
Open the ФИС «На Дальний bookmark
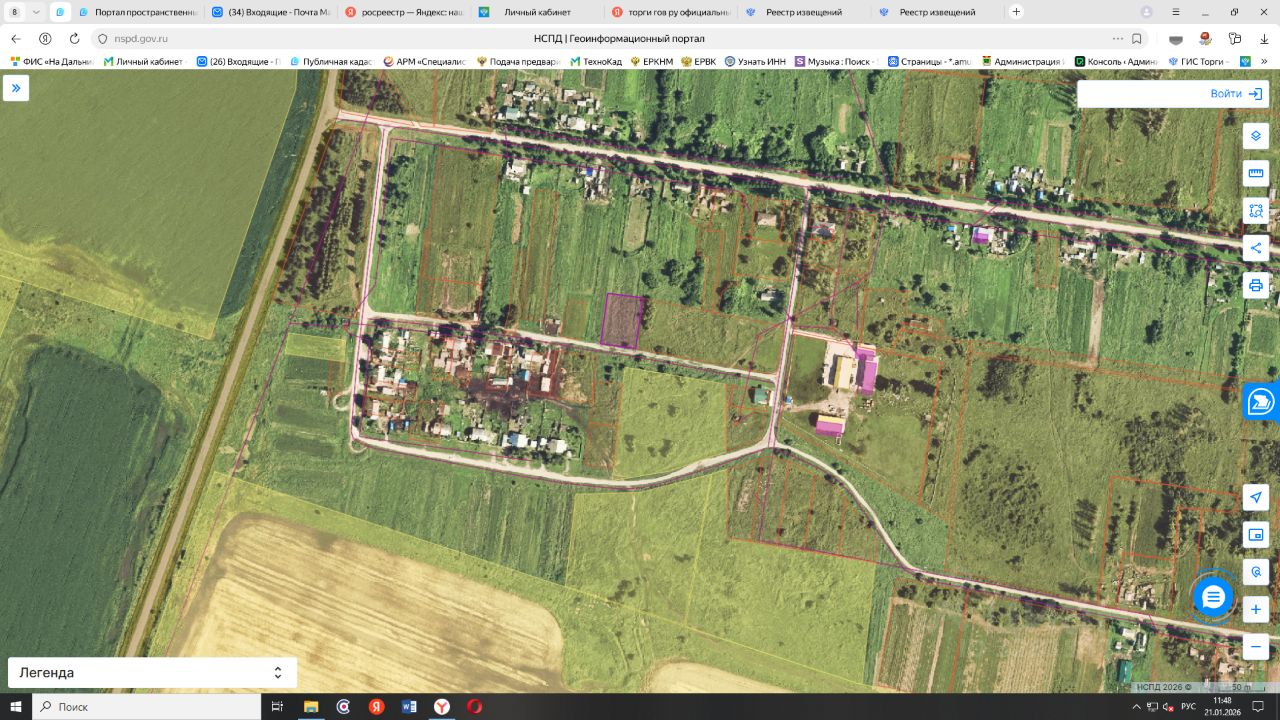[x=51, y=61]
